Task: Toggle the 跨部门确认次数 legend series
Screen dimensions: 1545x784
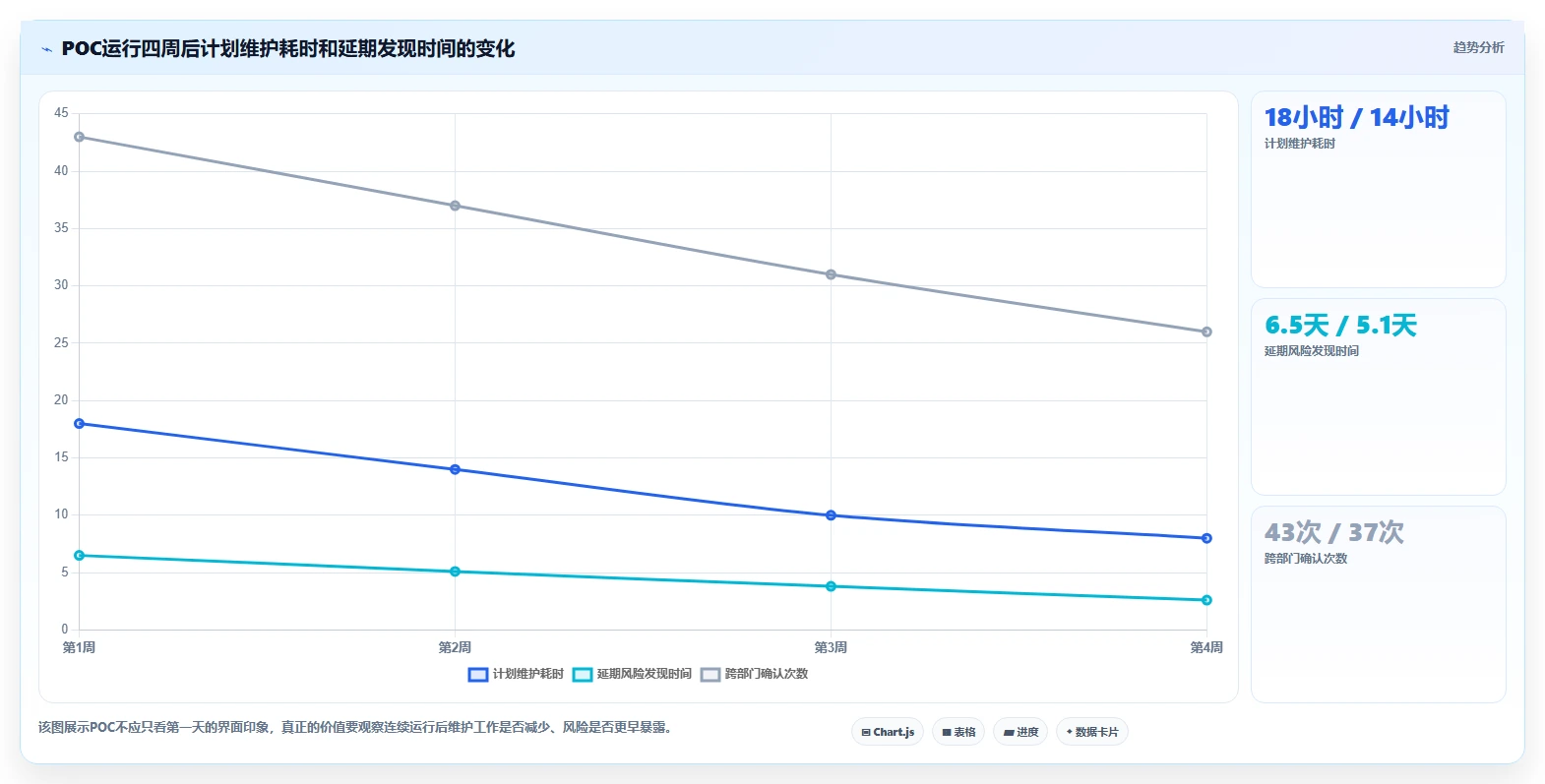Action: point(754,674)
